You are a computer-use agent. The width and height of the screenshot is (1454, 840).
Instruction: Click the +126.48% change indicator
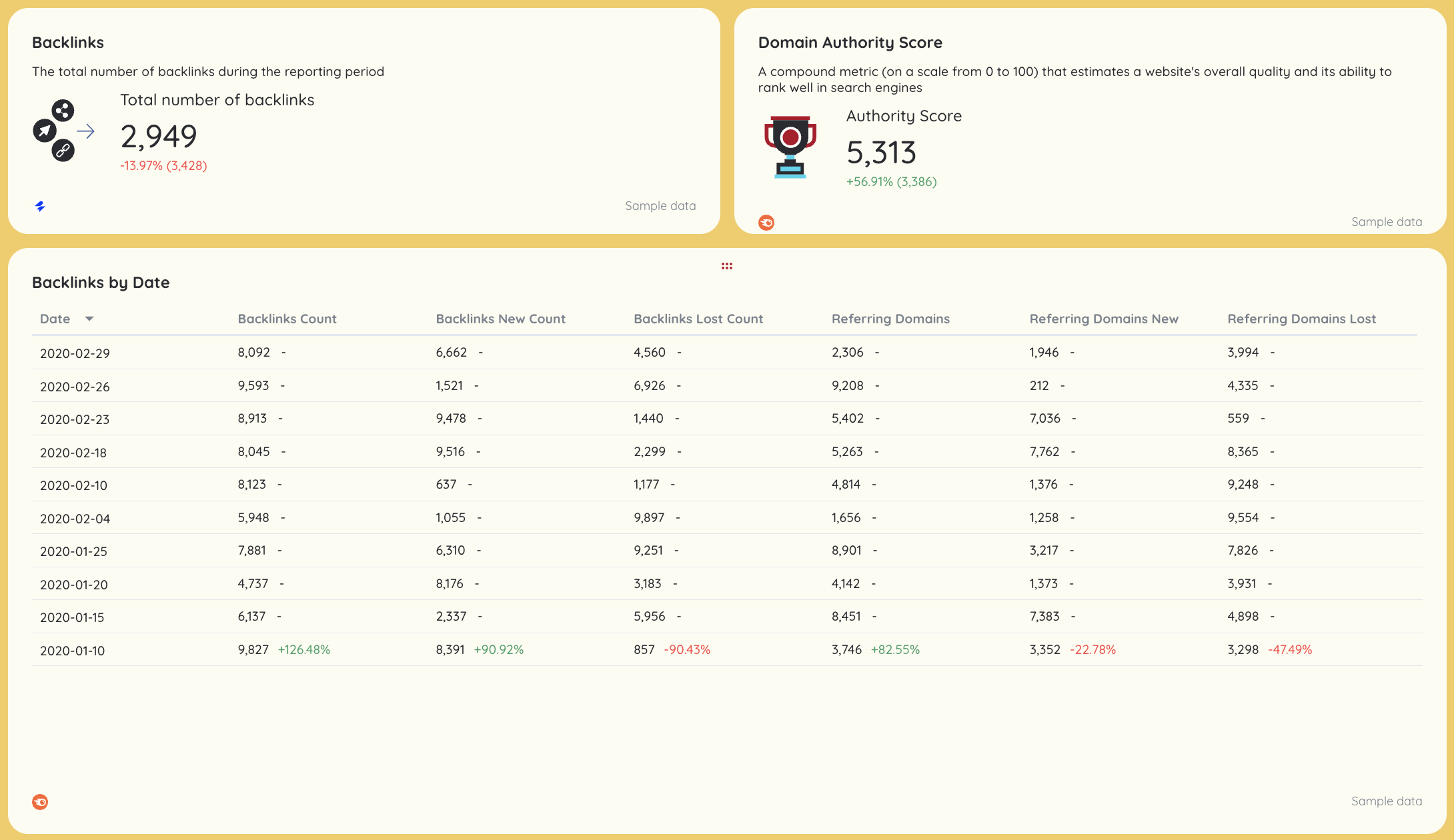pos(304,649)
